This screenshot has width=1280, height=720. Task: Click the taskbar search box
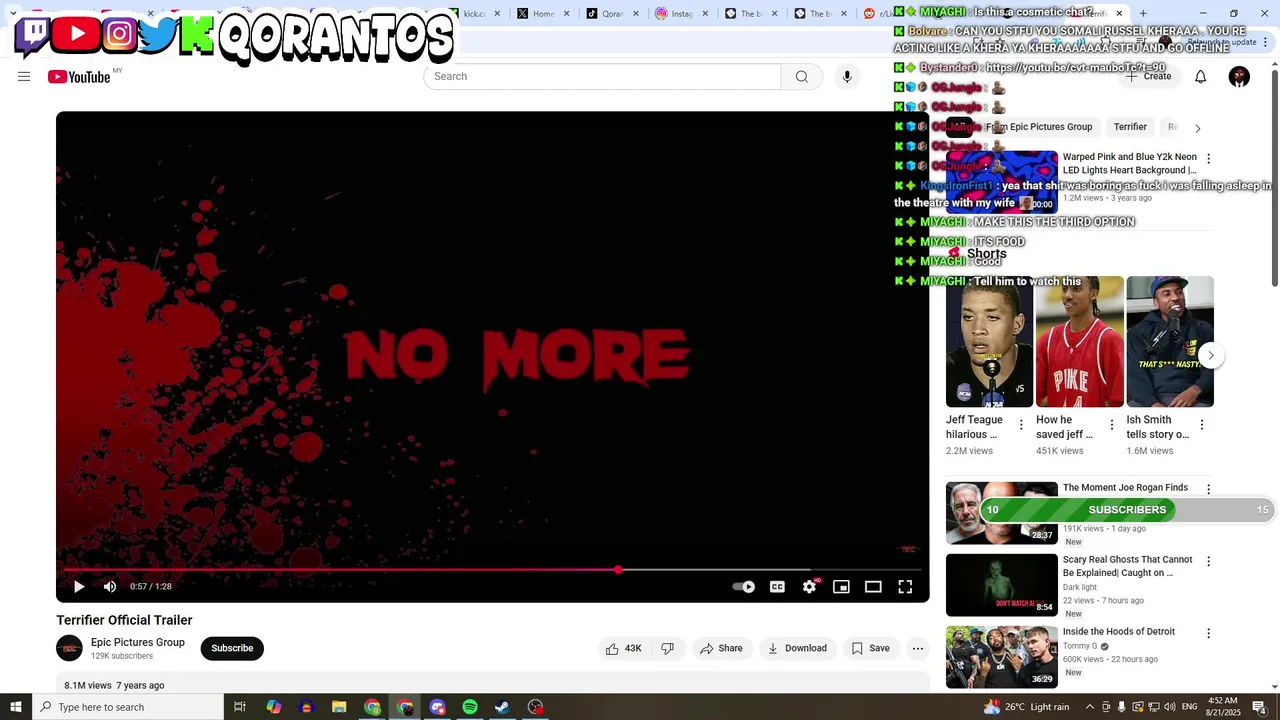click(x=127, y=707)
